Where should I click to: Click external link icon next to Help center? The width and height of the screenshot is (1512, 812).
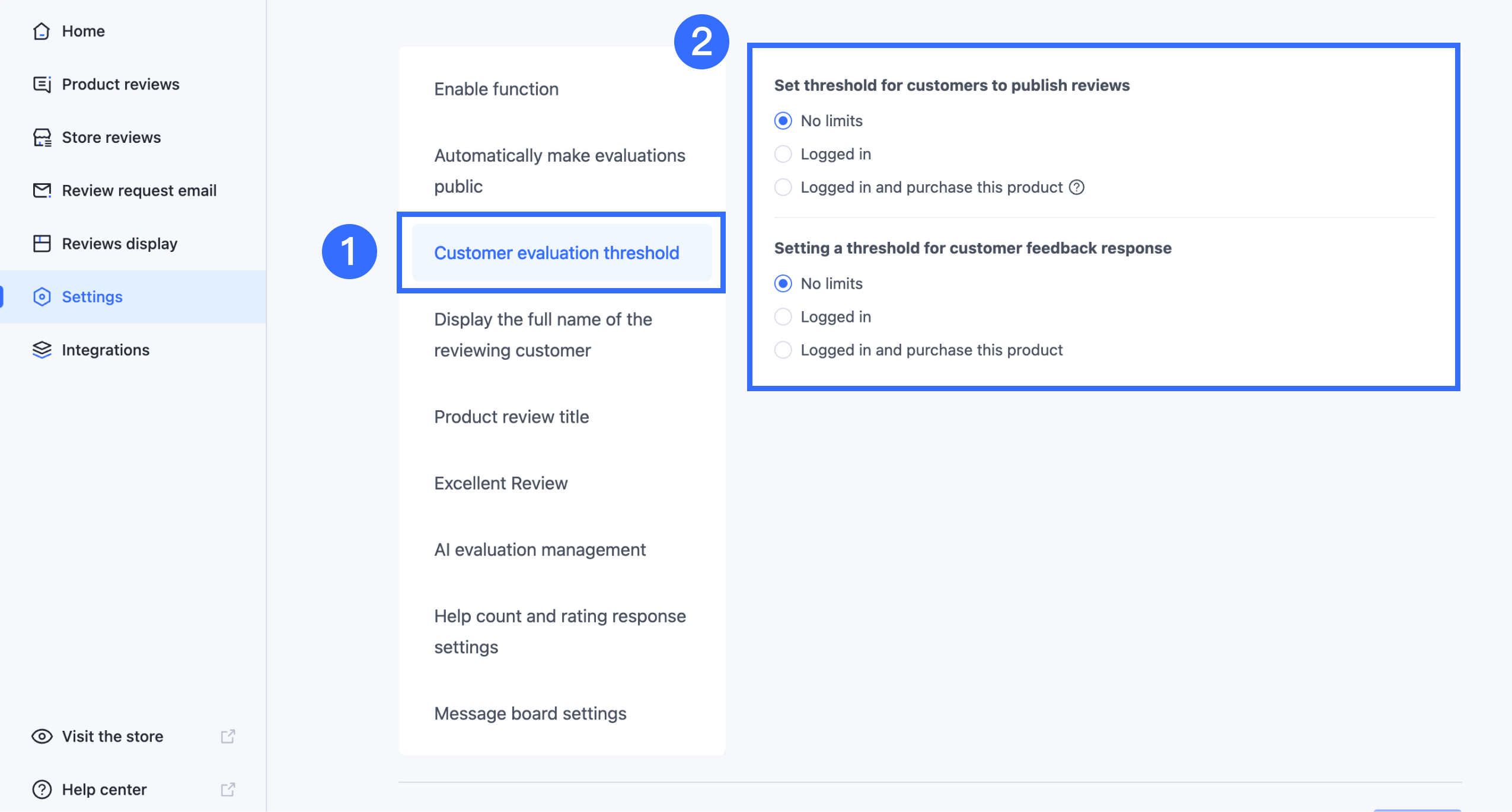tap(228, 789)
